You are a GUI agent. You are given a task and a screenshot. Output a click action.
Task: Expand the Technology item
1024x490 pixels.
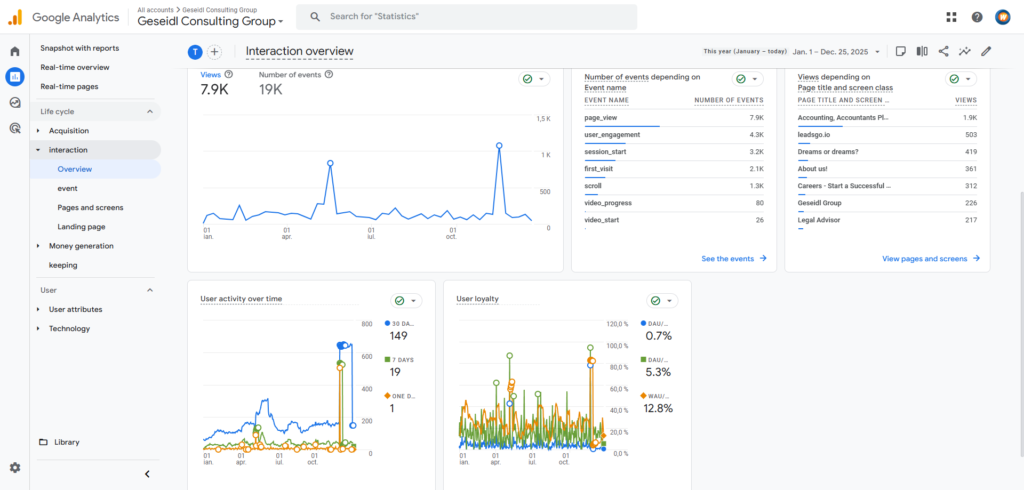pos(39,329)
